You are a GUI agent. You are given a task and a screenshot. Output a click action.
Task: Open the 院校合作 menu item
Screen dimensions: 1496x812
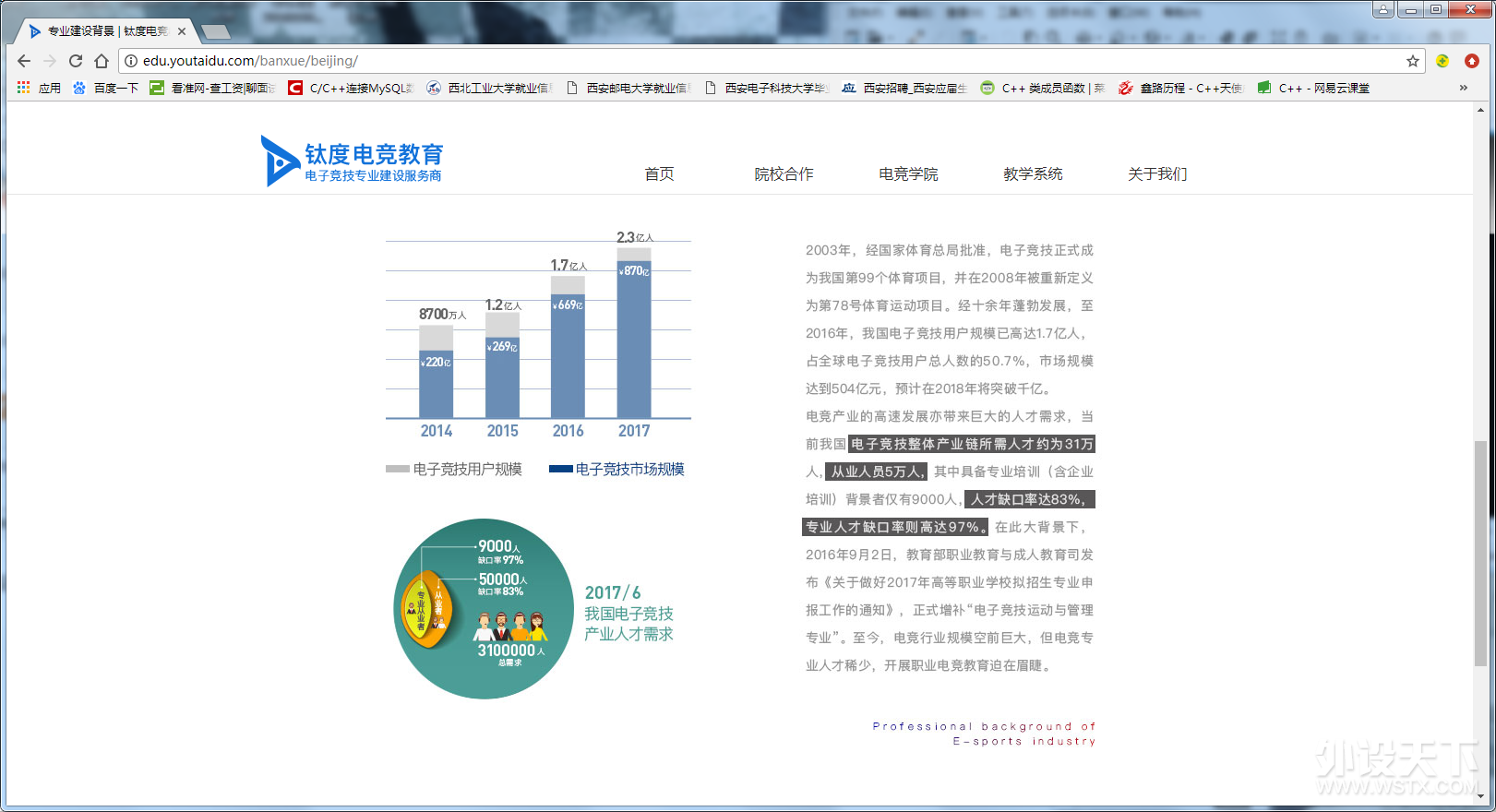click(784, 174)
